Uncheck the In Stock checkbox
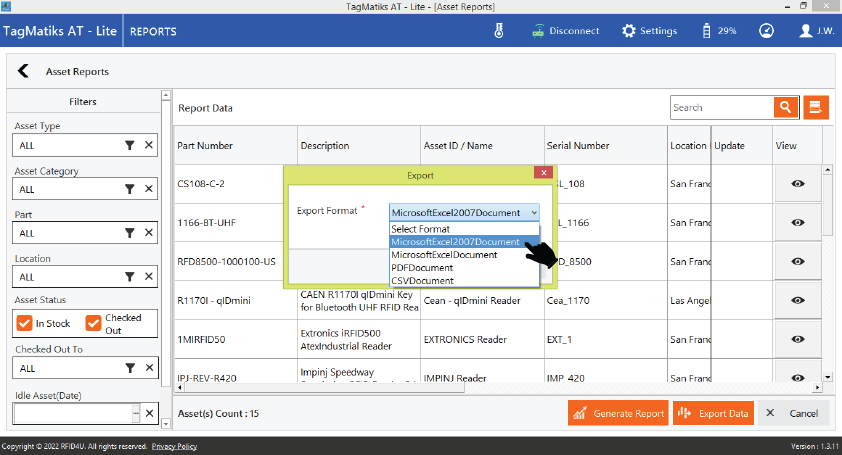The width and height of the screenshot is (842, 455). click(25, 324)
